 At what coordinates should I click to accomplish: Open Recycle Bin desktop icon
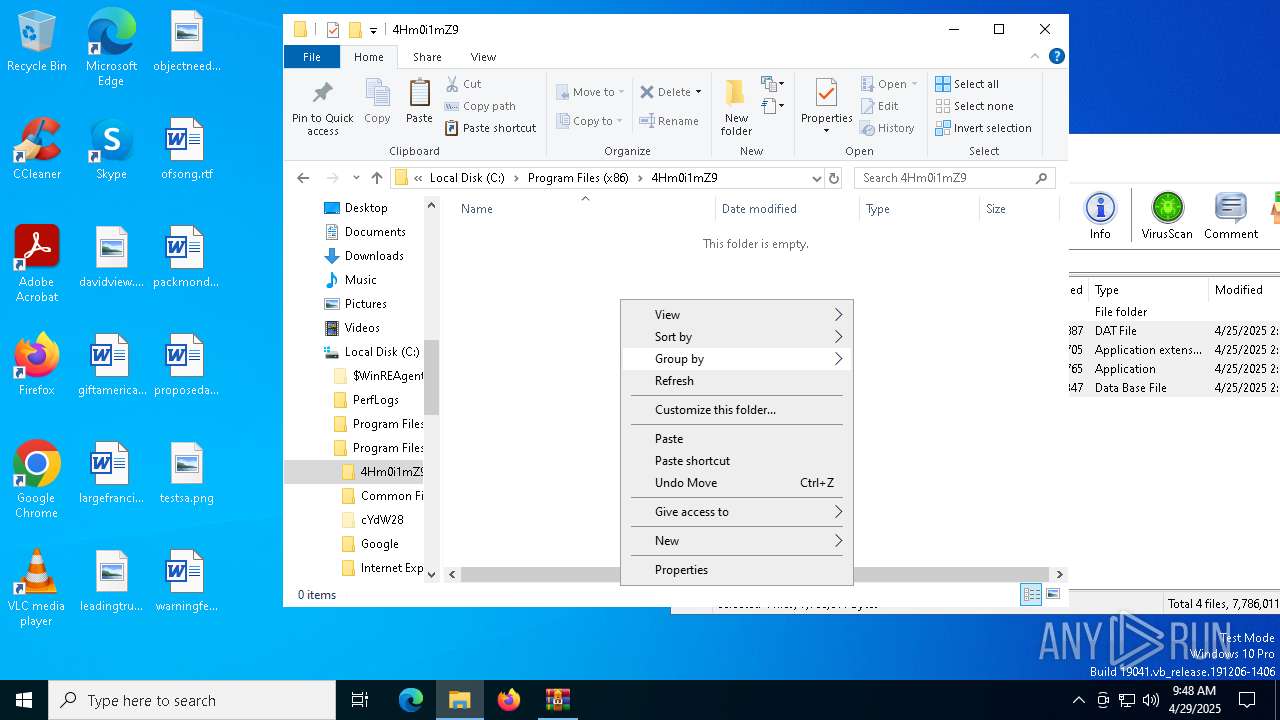(37, 42)
